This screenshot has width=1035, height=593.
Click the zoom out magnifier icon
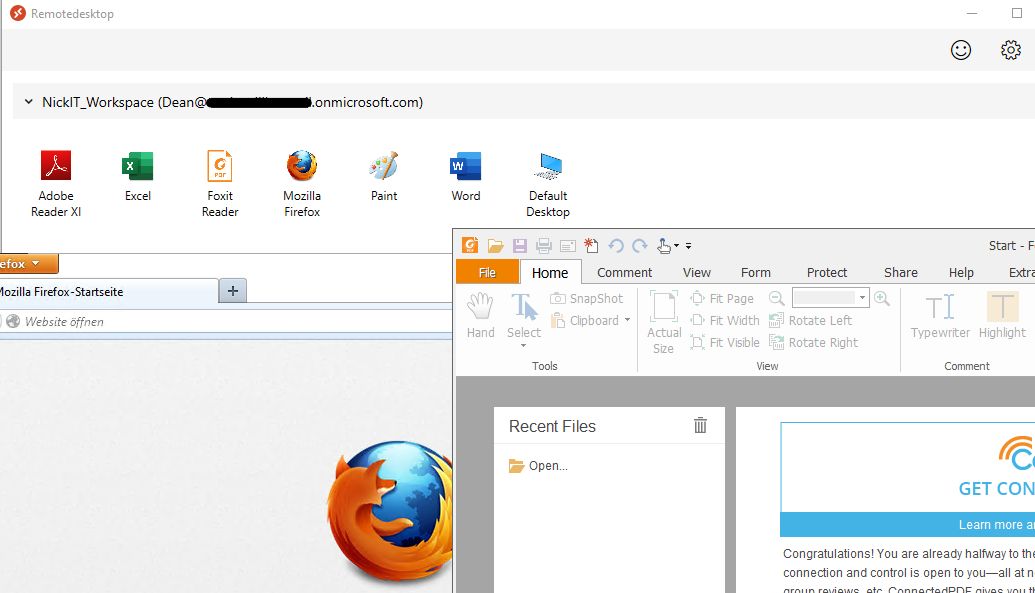(777, 298)
